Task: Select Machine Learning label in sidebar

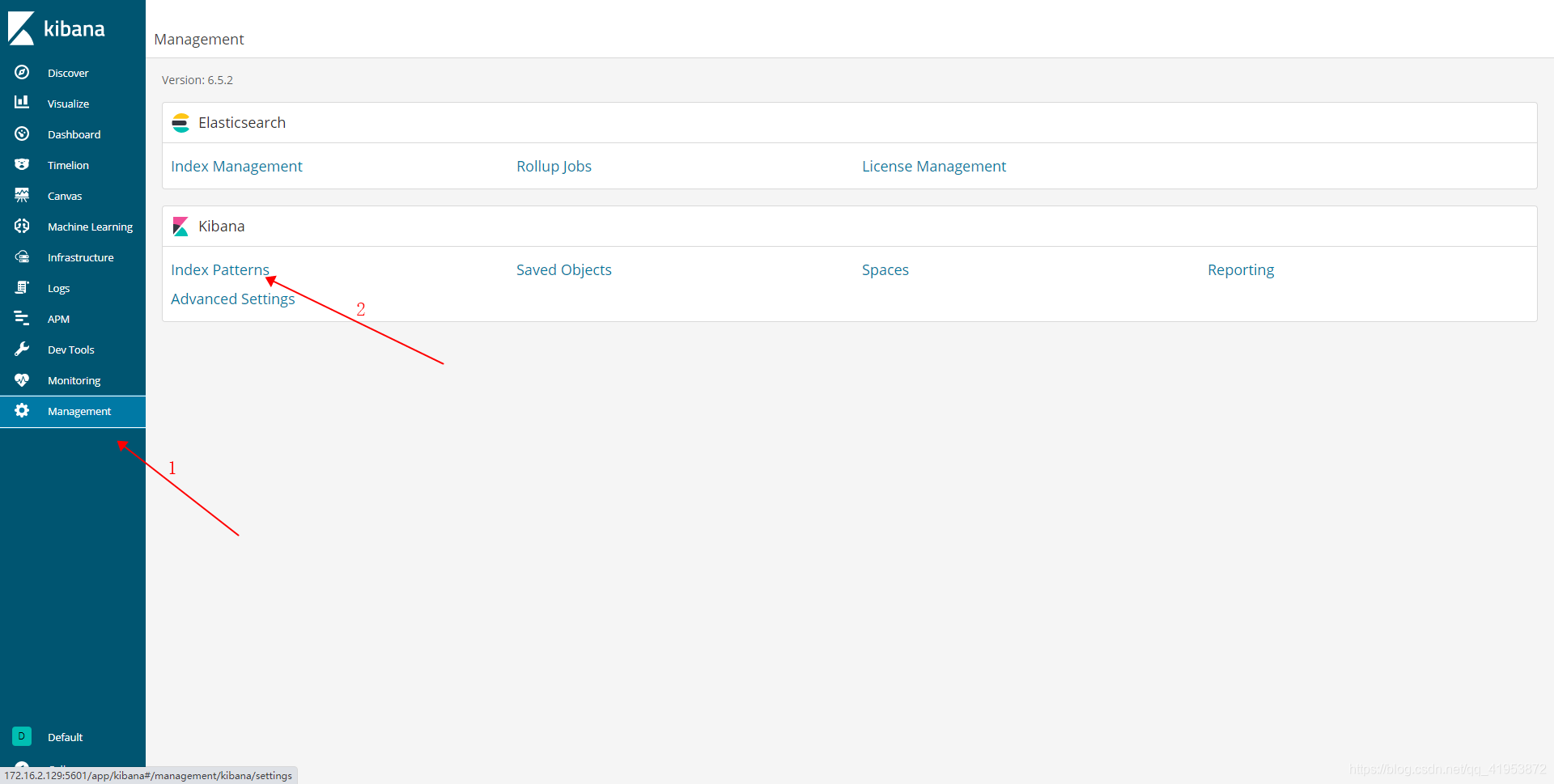Action: point(90,227)
